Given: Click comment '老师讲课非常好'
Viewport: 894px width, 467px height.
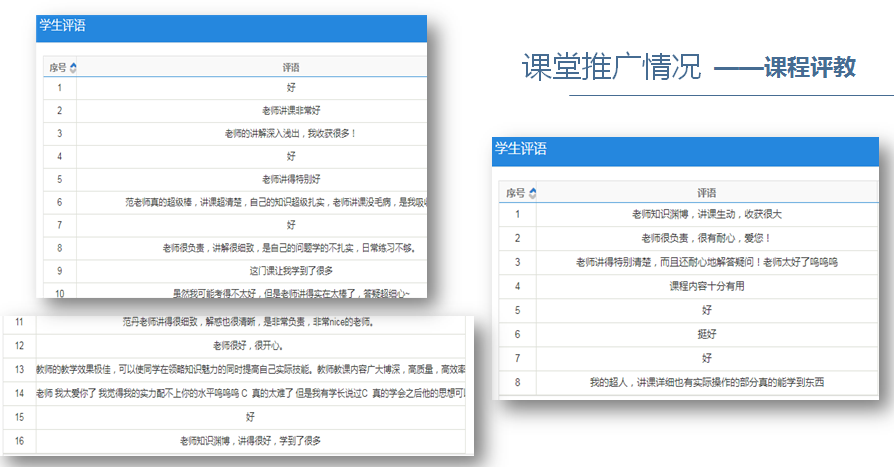Looking at the screenshot, I should tap(291, 111).
